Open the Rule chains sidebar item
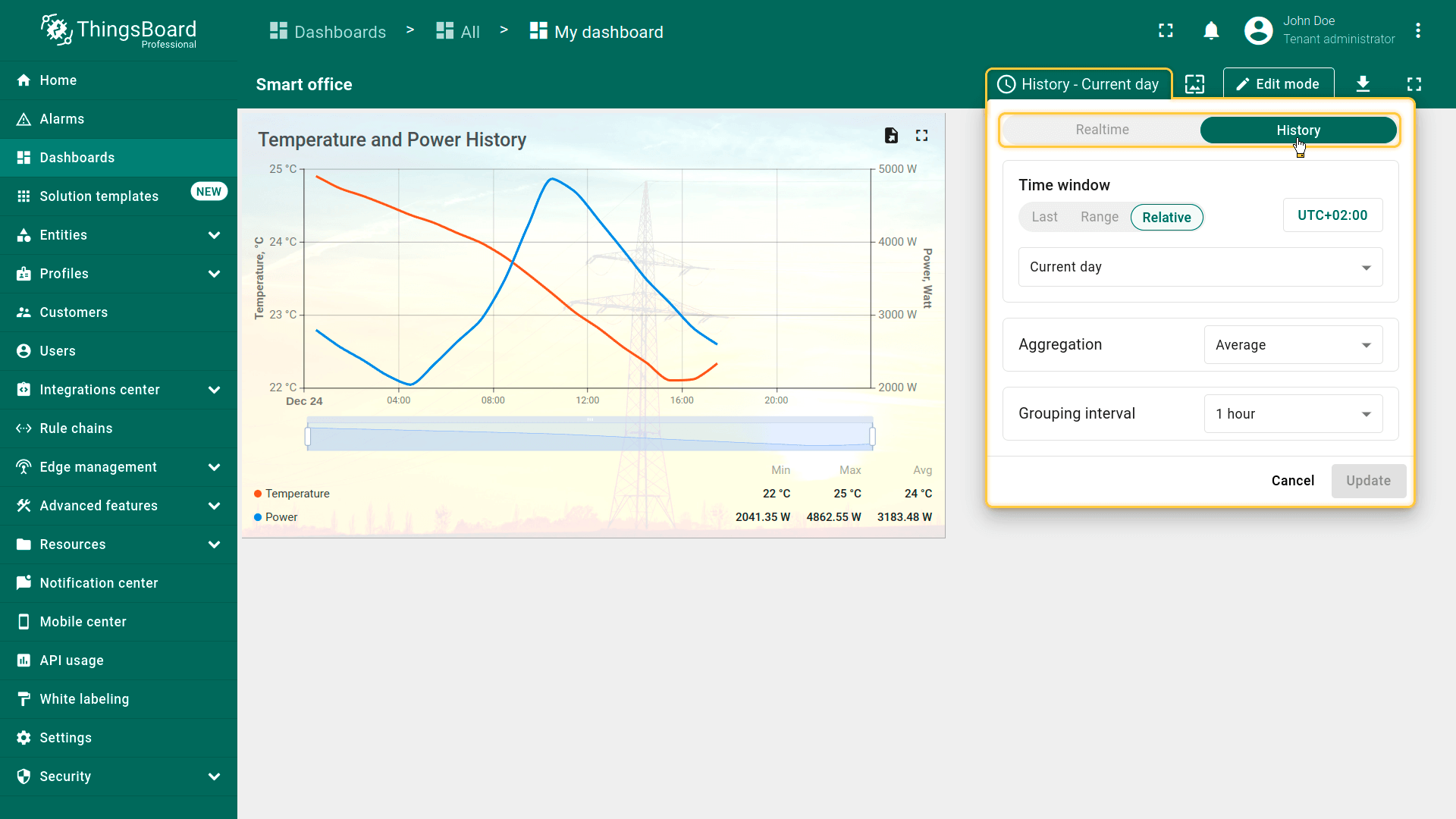 76,428
